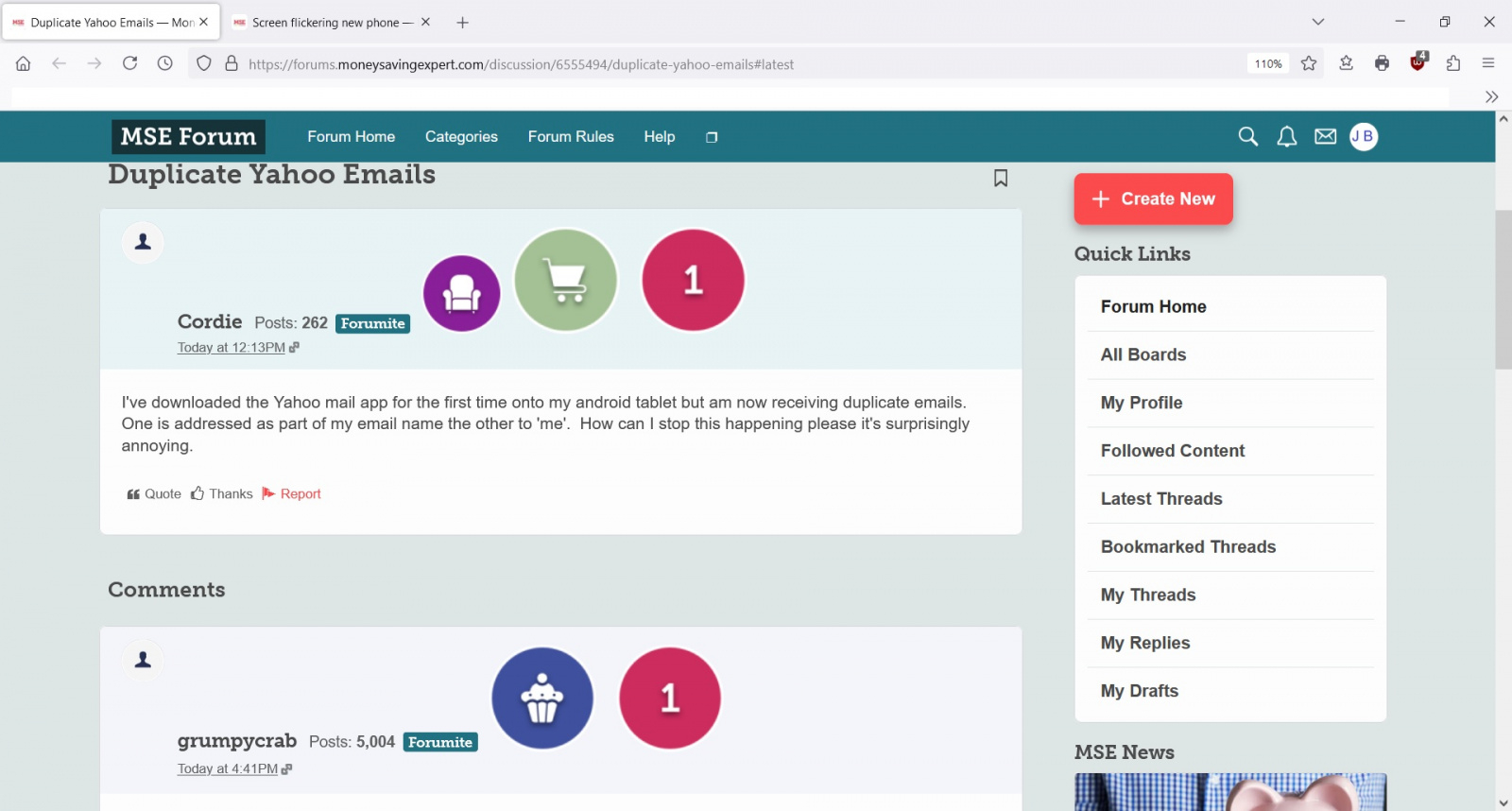
Task: Click the MSE News thumbnail image
Action: pos(1229,792)
